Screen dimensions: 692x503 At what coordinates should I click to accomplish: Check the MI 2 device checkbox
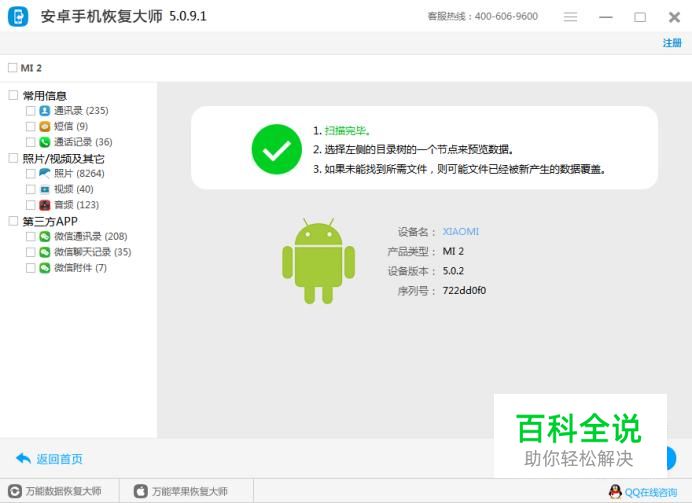(x=12, y=68)
